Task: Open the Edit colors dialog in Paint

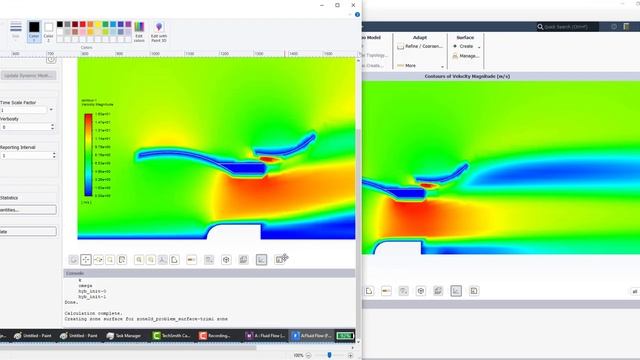Action: click(139, 32)
